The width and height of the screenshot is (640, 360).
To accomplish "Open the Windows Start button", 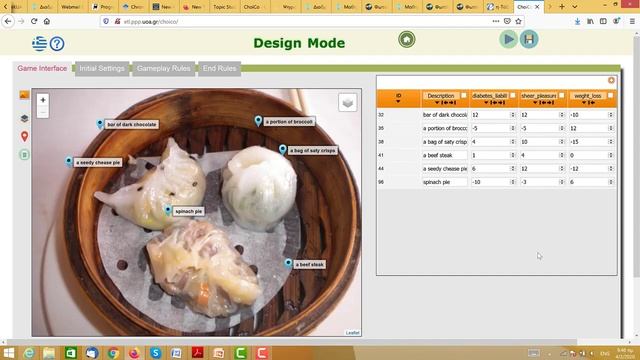I will [8, 353].
